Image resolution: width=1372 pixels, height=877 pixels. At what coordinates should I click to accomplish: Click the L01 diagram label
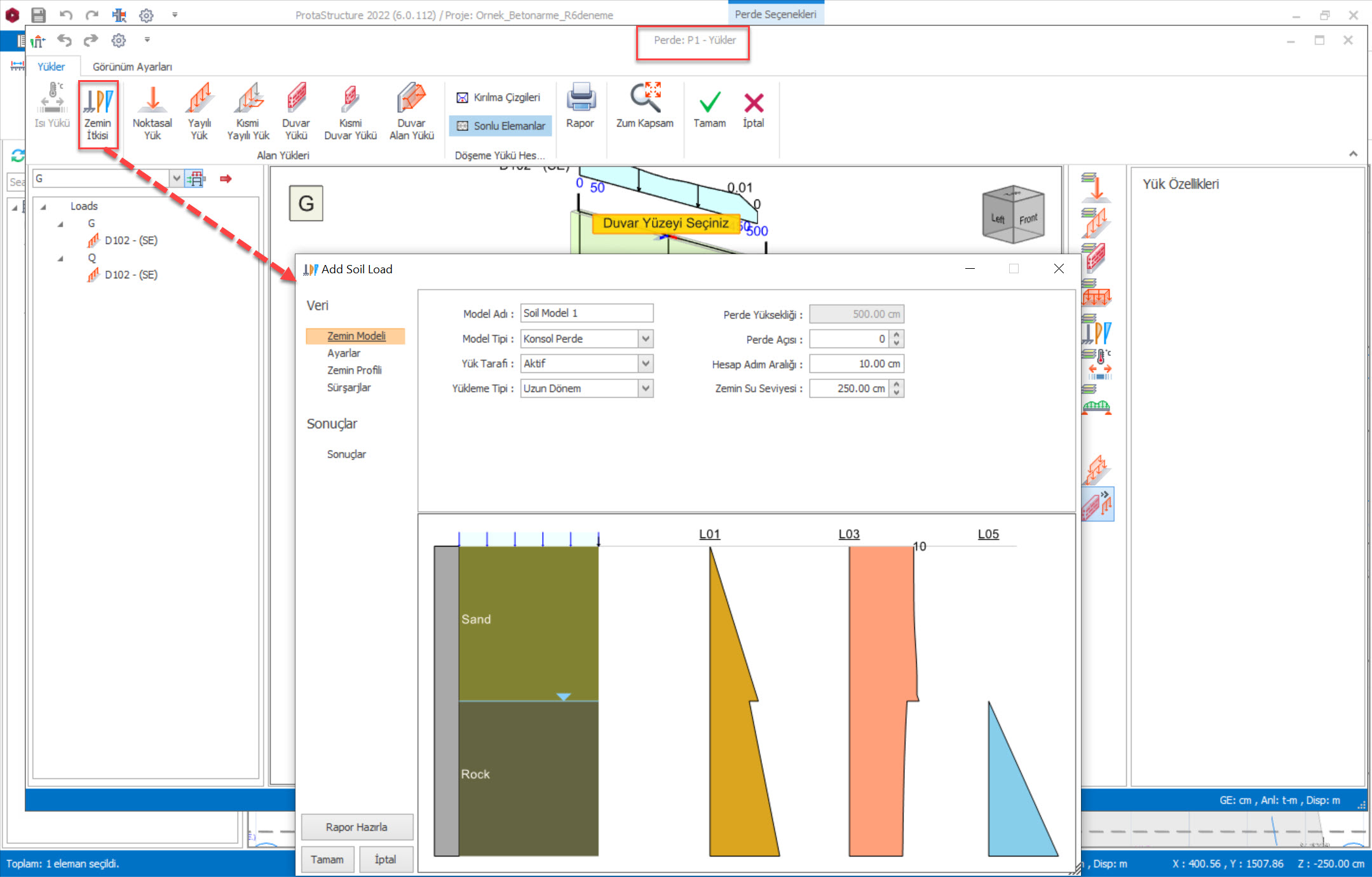click(709, 534)
